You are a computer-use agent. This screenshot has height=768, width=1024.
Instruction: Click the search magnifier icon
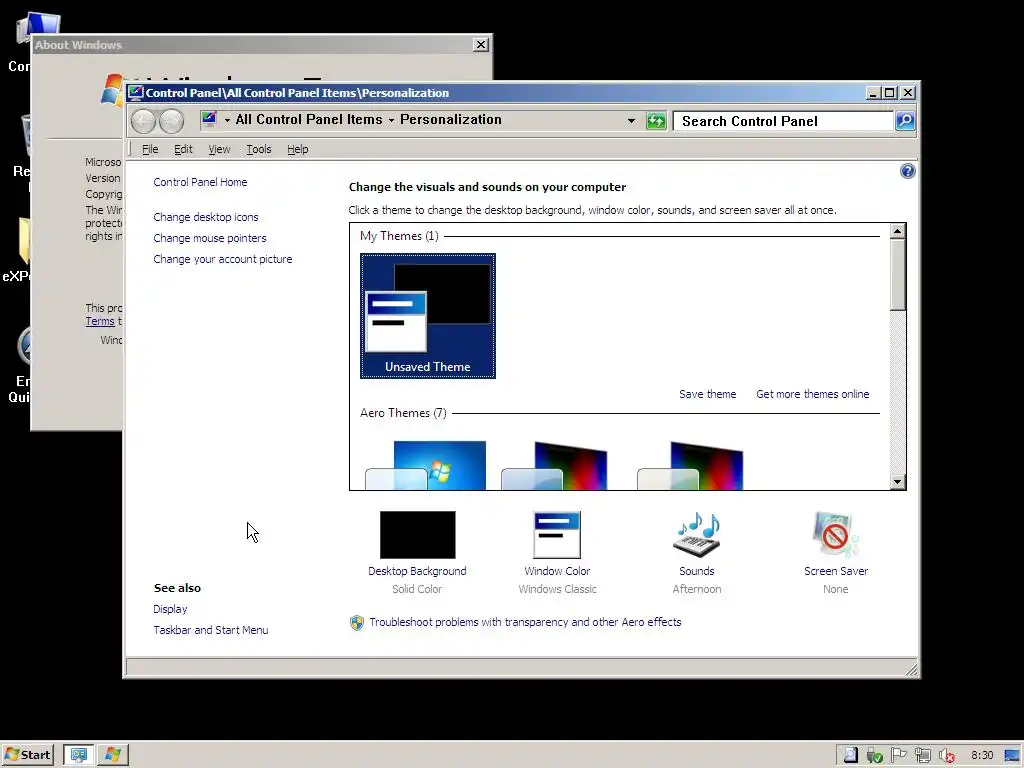click(x=905, y=121)
